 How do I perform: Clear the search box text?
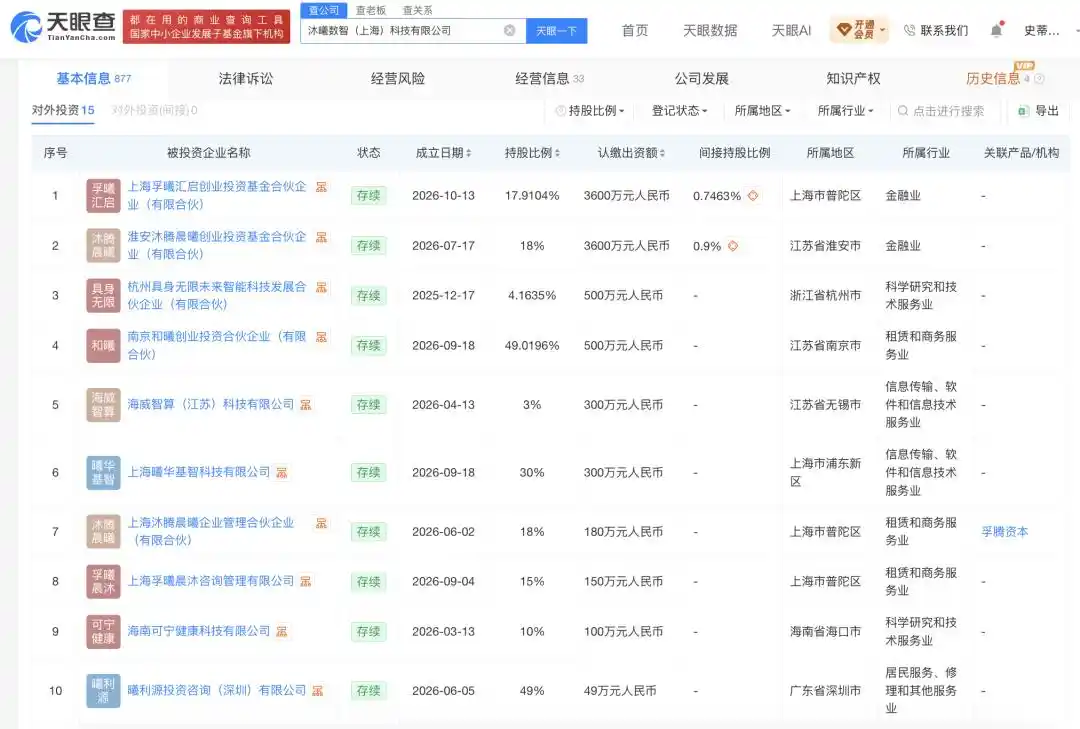pos(509,30)
